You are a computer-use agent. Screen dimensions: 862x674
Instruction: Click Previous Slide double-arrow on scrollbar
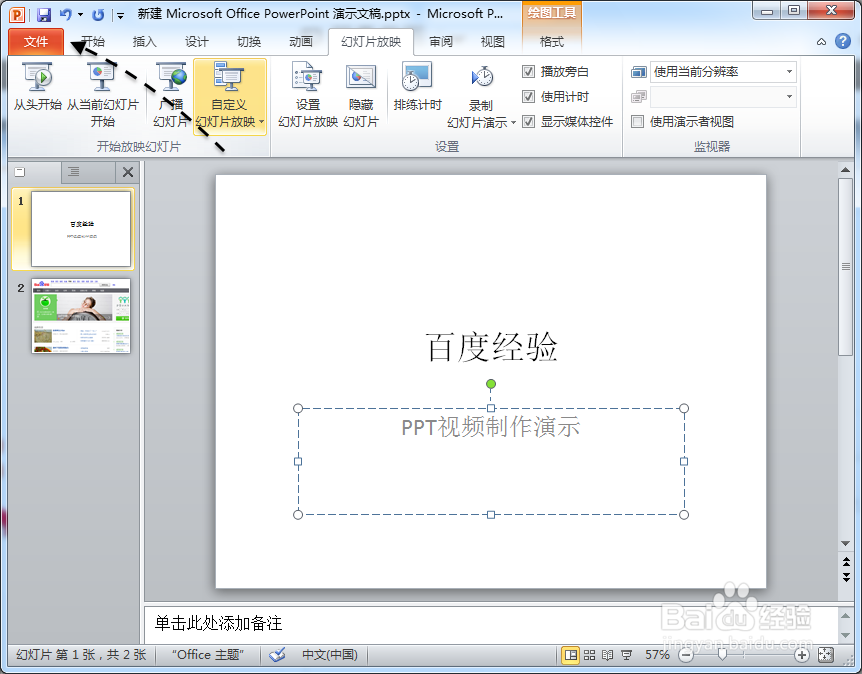[x=846, y=561]
